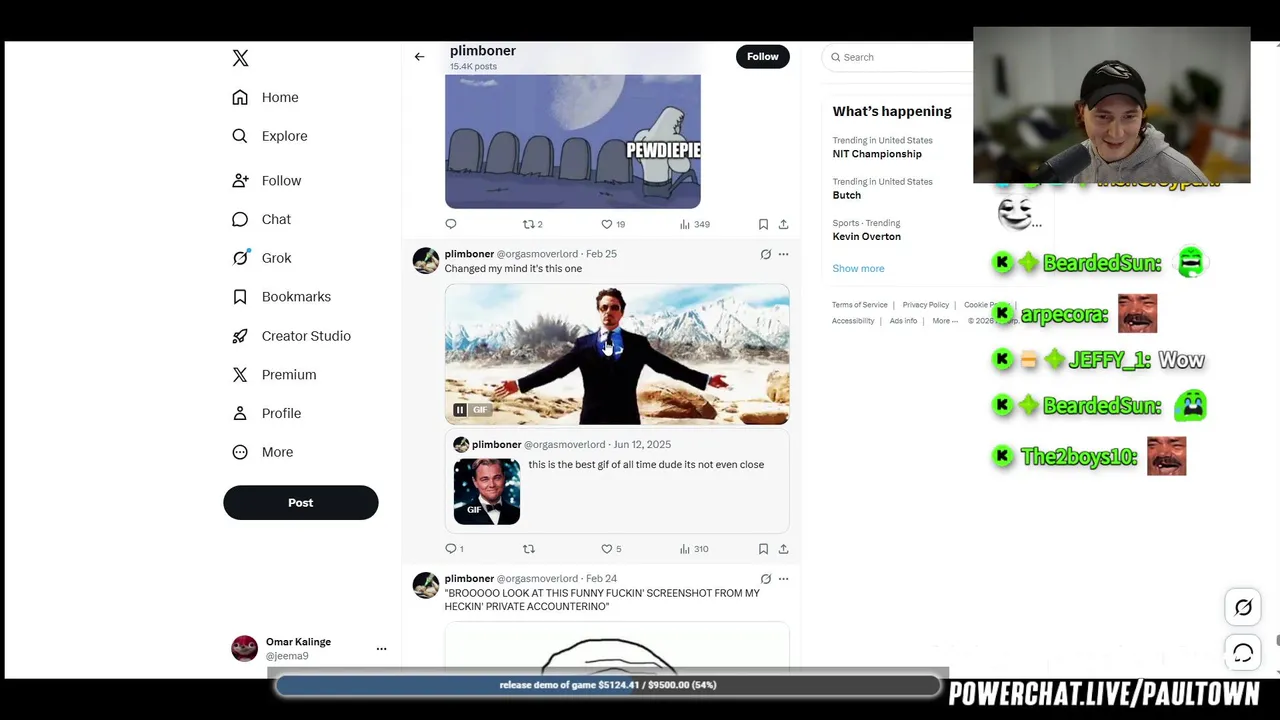Click the 'BROOOOO LOOK AT THIS' post text
This screenshot has width=1280, height=720.
click(602, 600)
